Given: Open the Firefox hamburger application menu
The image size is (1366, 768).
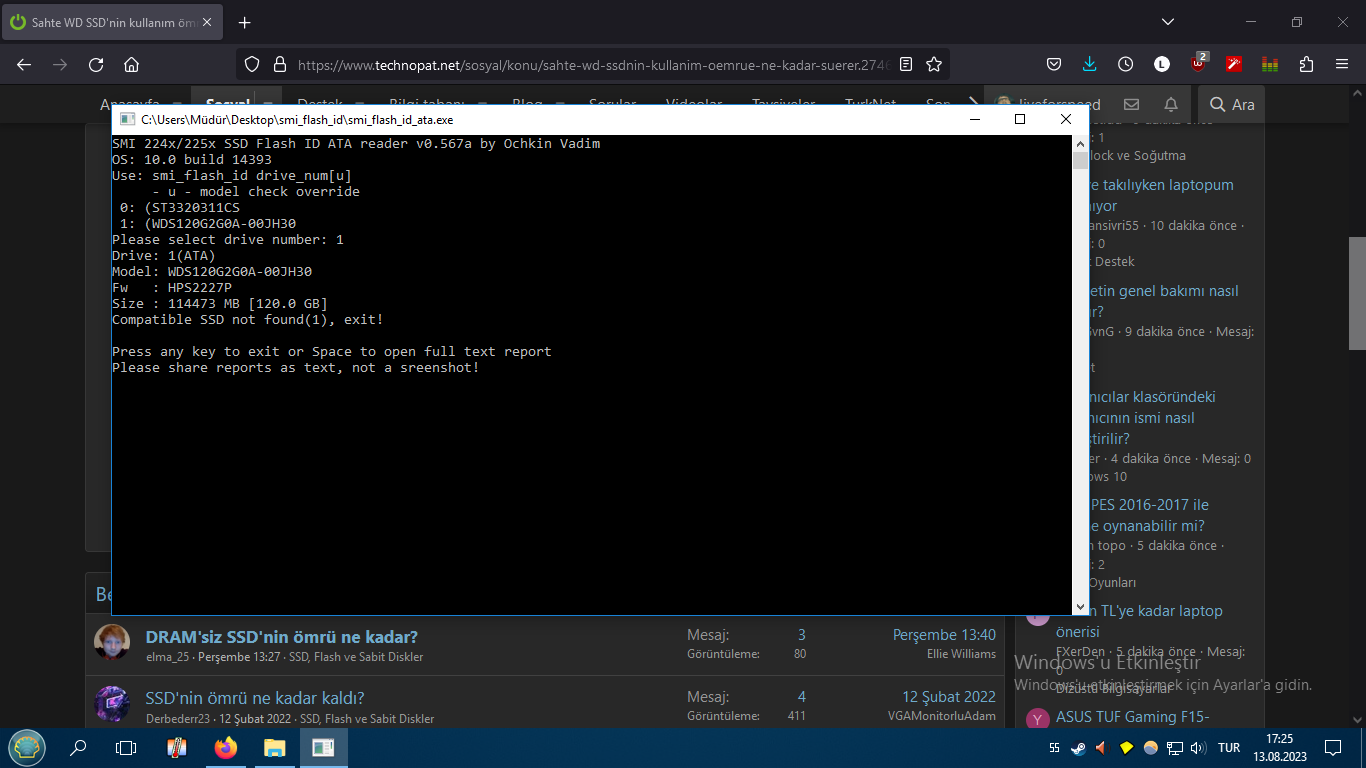Looking at the screenshot, I should coord(1342,64).
